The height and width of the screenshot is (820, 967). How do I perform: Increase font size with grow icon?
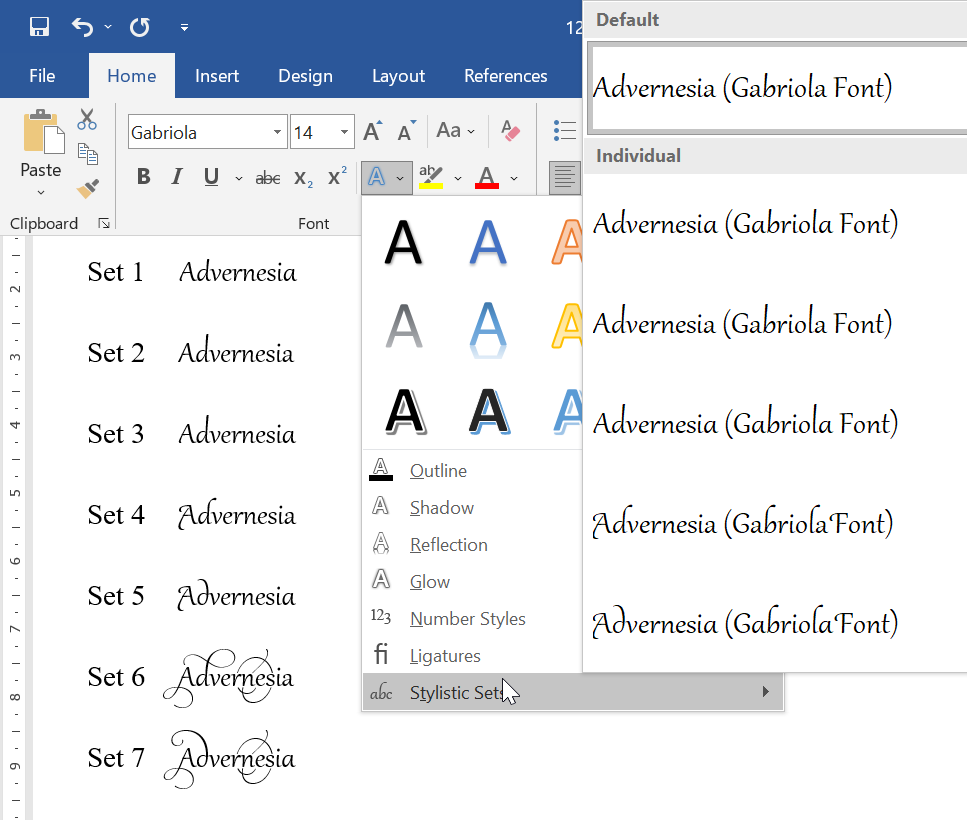pyautogui.click(x=372, y=131)
